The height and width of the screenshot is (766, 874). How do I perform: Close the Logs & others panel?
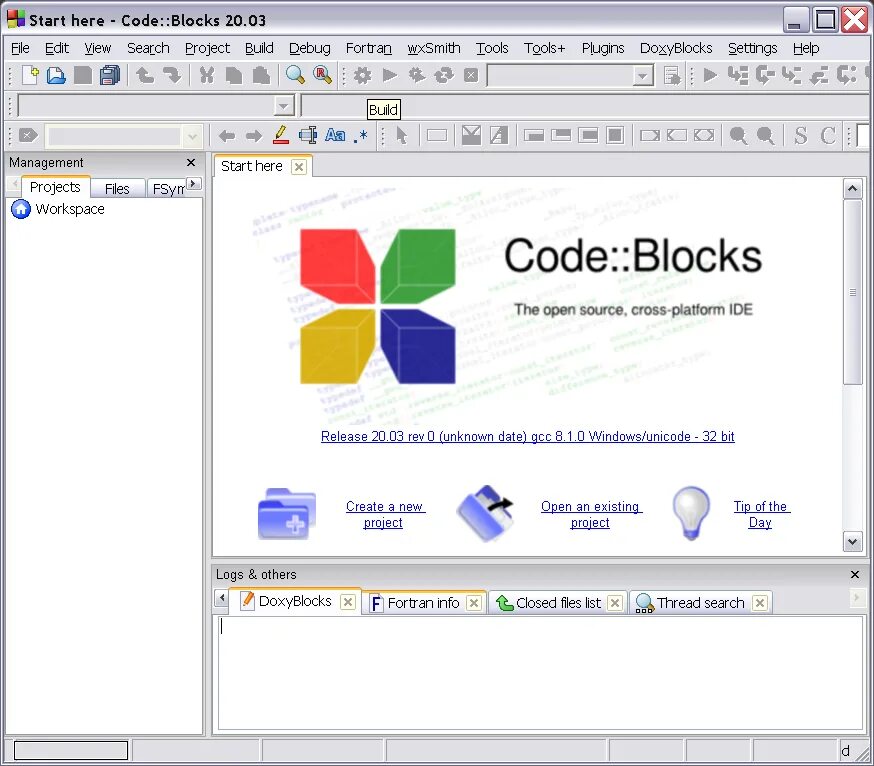(x=854, y=574)
